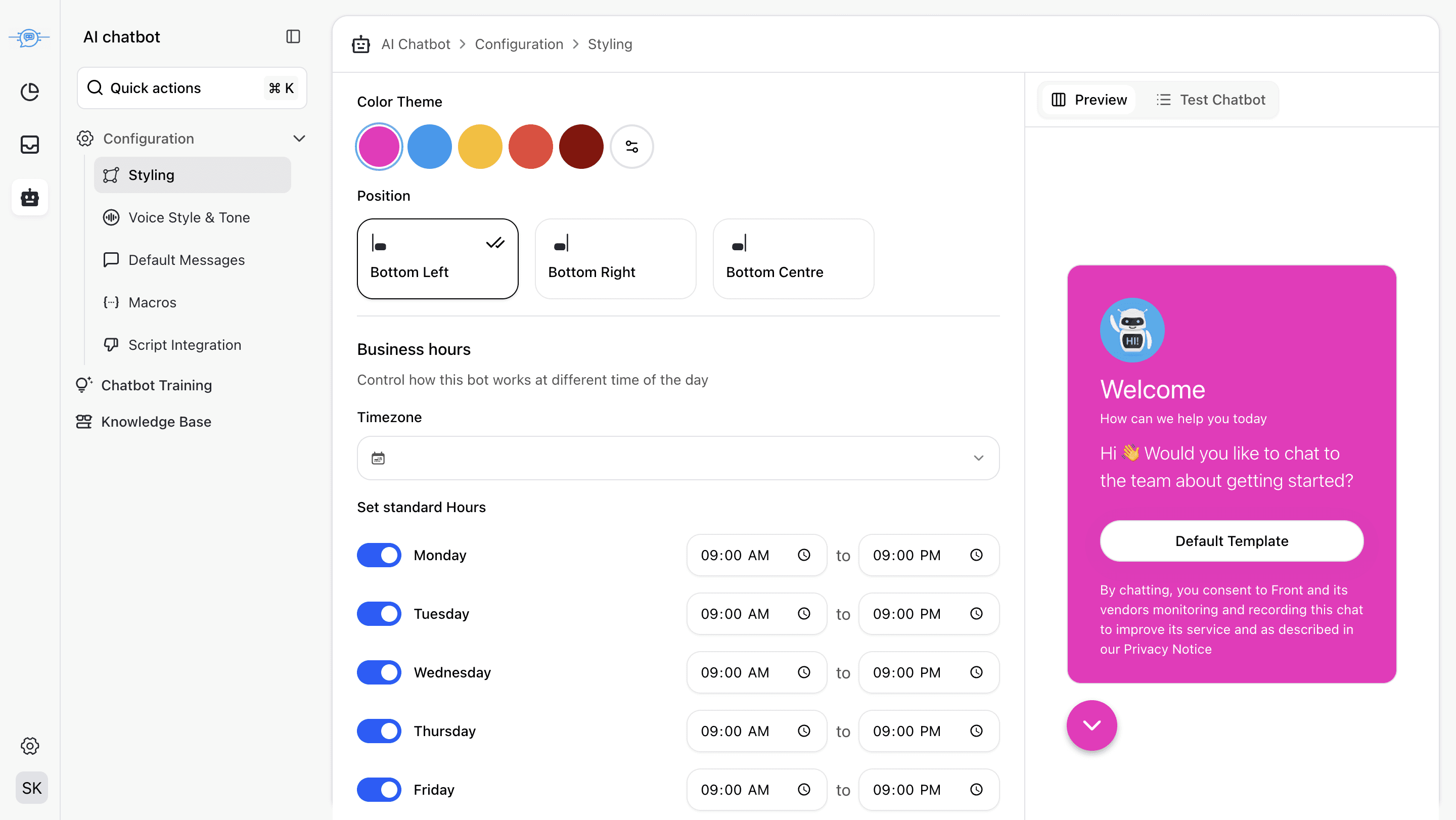Toggle Monday business hours off
The width and height of the screenshot is (1456, 820).
pos(379,555)
